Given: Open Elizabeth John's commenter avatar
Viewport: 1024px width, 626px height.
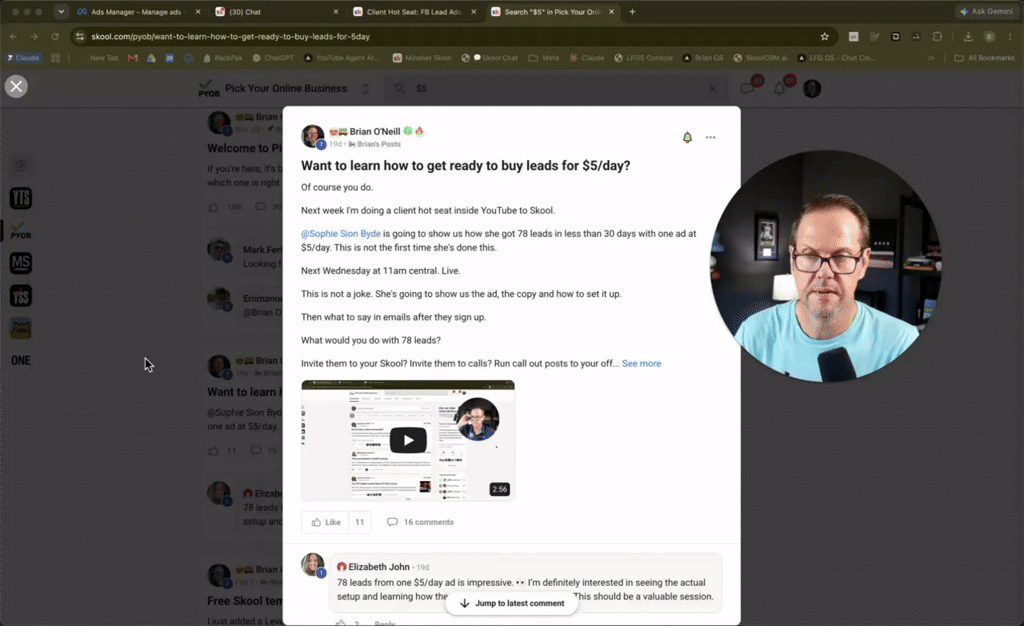Looking at the screenshot, I should click(x=313, y=565).
